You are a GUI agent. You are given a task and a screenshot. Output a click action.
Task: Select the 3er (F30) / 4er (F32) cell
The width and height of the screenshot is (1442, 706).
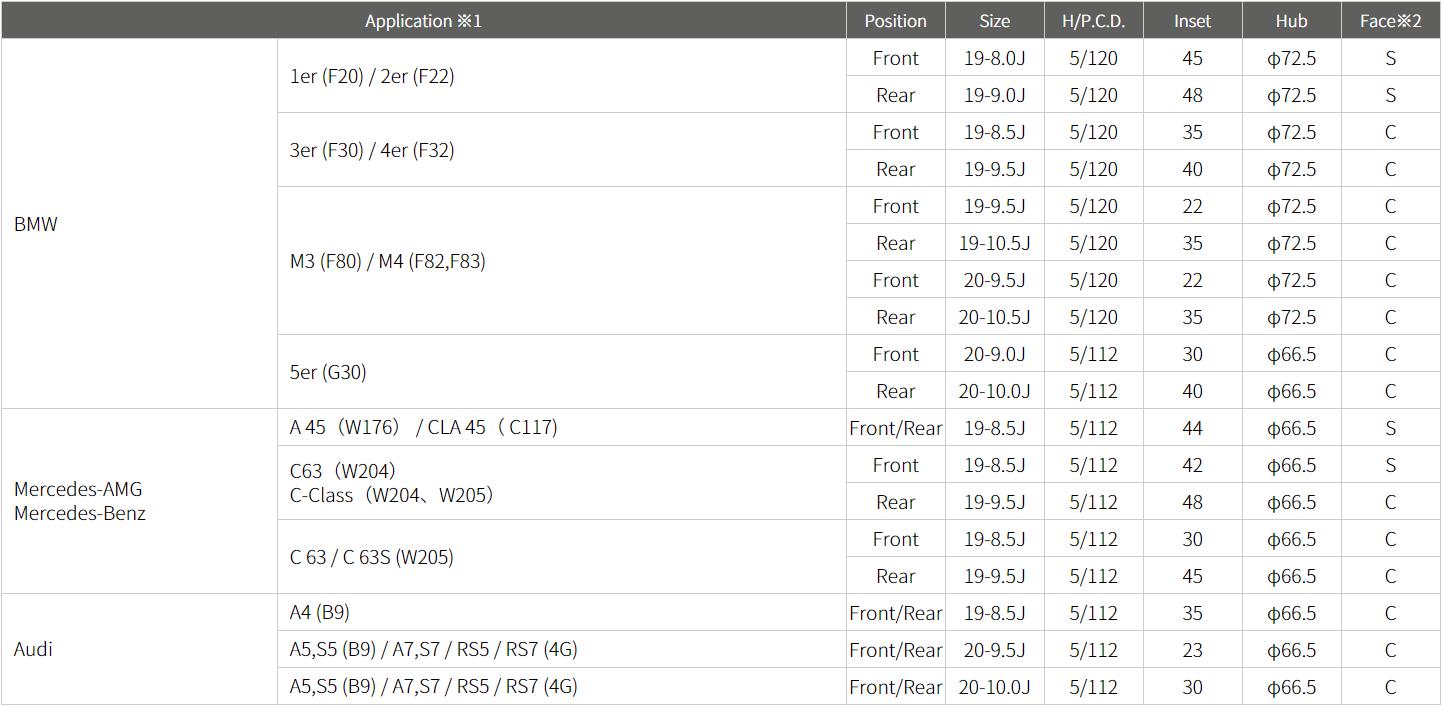pyautogui.click(x=372, y=150)
